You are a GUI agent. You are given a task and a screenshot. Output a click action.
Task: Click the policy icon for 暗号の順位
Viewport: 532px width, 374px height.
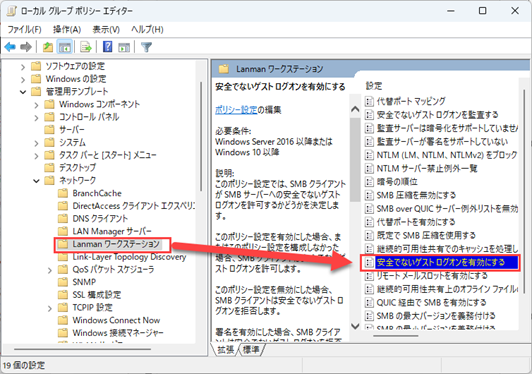pos(369,182)
